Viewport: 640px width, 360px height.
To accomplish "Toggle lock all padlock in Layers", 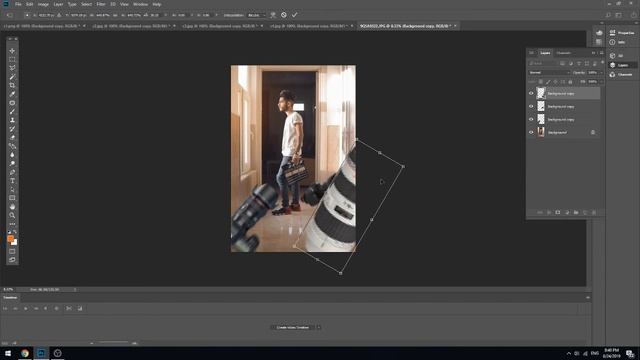I will tap(570, 82).
